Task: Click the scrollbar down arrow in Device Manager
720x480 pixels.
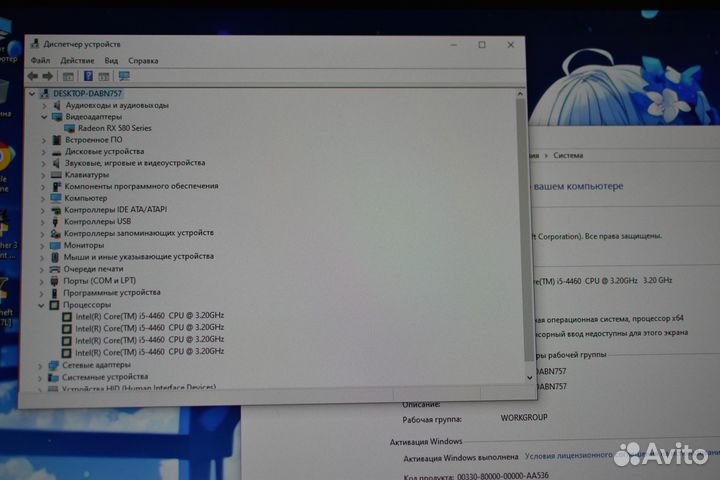Action: point(529,378)
